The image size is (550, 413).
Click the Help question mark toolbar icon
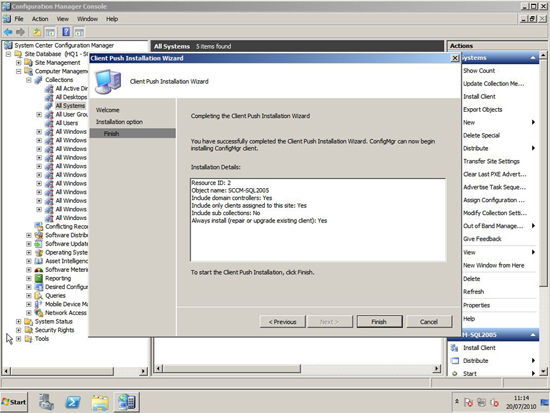(66, 32)
